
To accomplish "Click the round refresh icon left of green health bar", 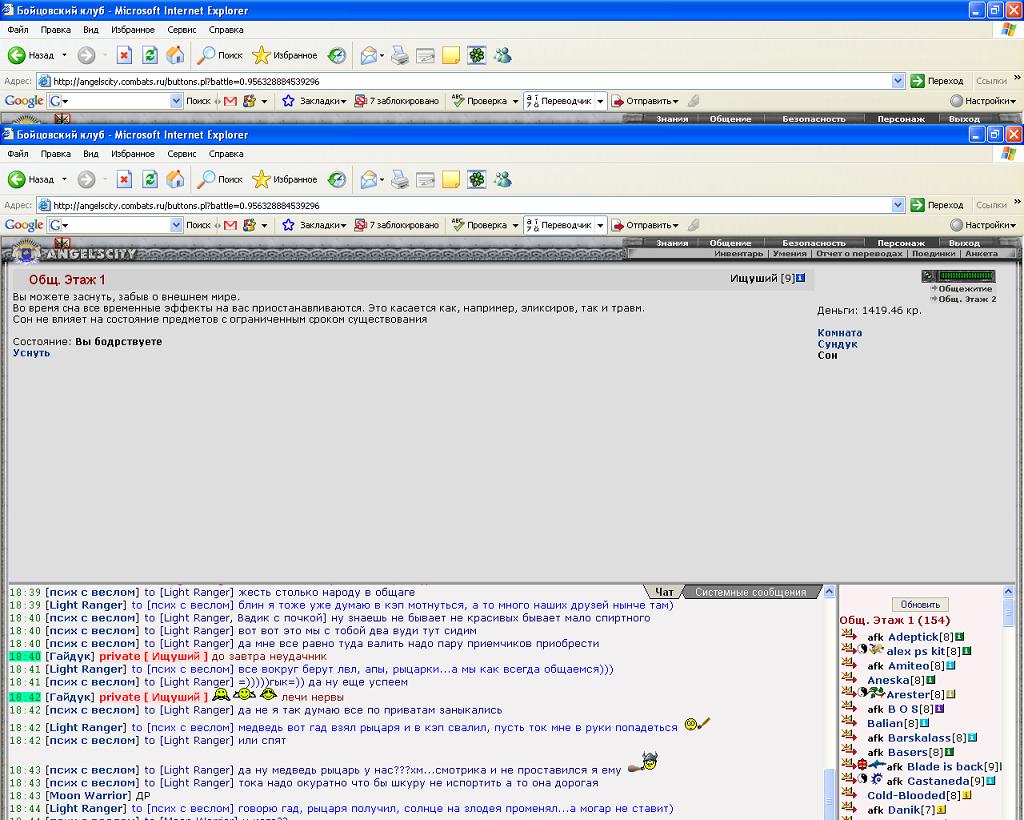I will point(929,276).
